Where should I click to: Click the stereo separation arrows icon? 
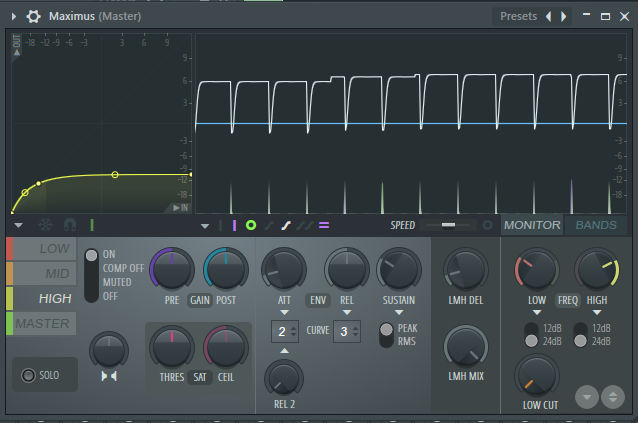coord(109,376)
